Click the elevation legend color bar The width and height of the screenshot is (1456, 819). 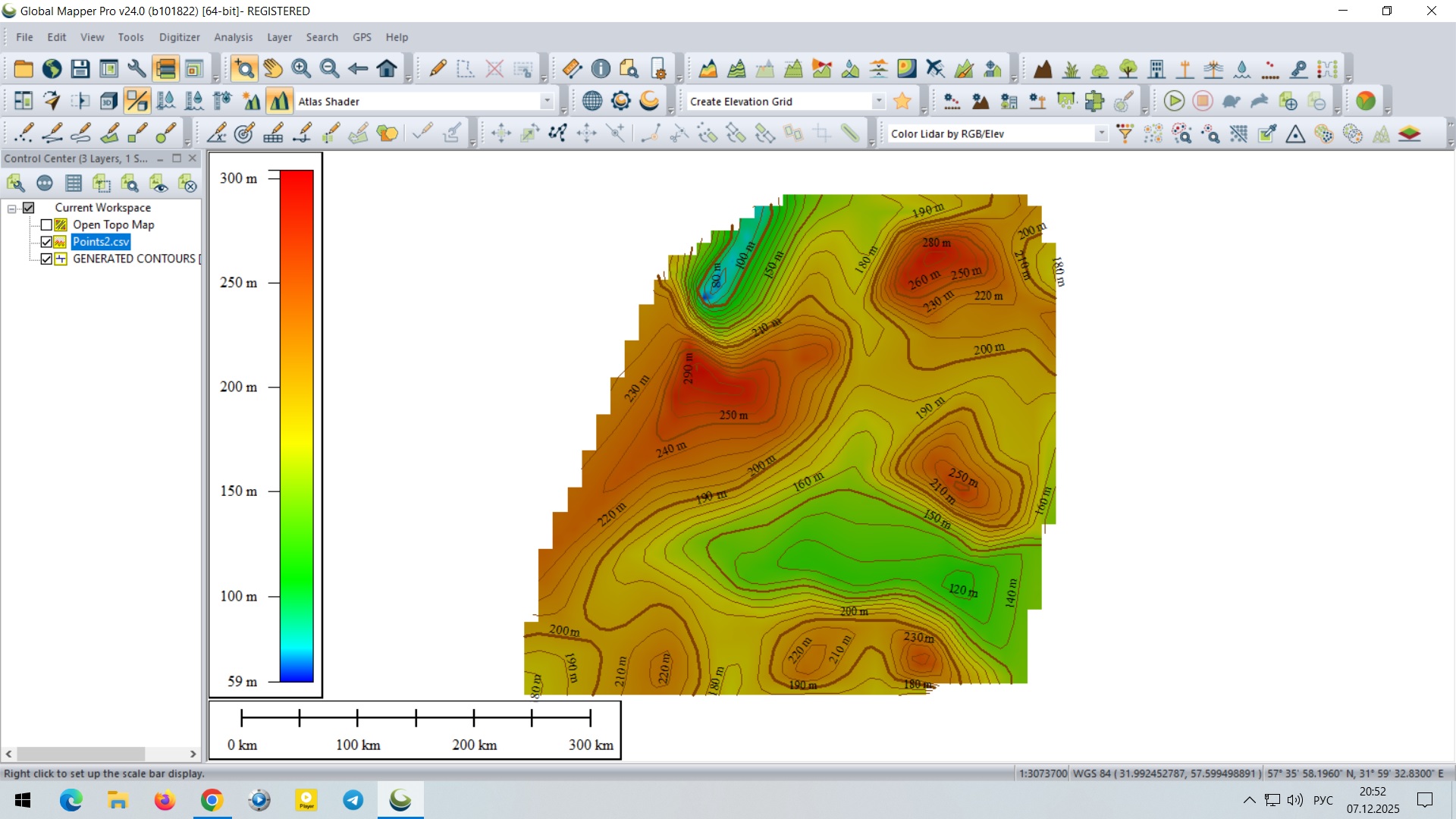(x=297, y=425)
